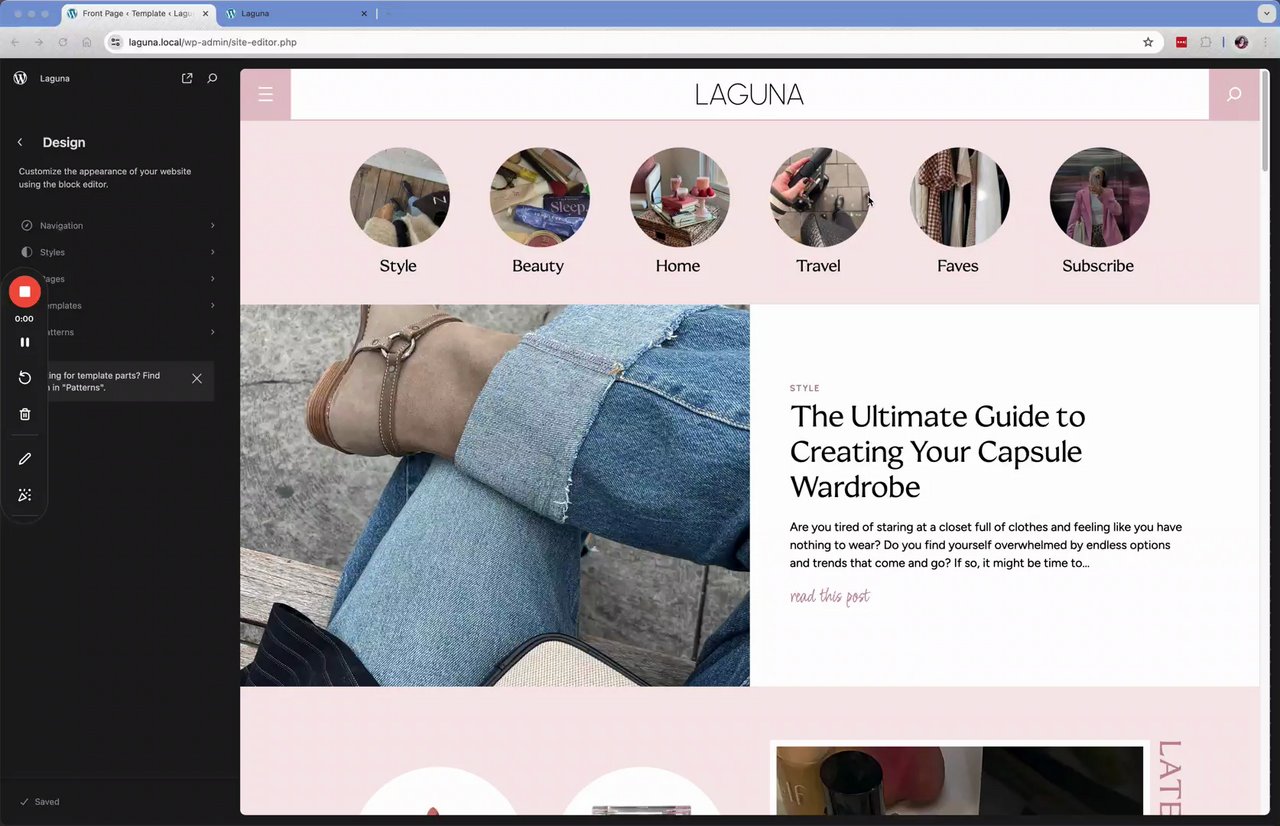Open View site external link icon

point(187,78)
